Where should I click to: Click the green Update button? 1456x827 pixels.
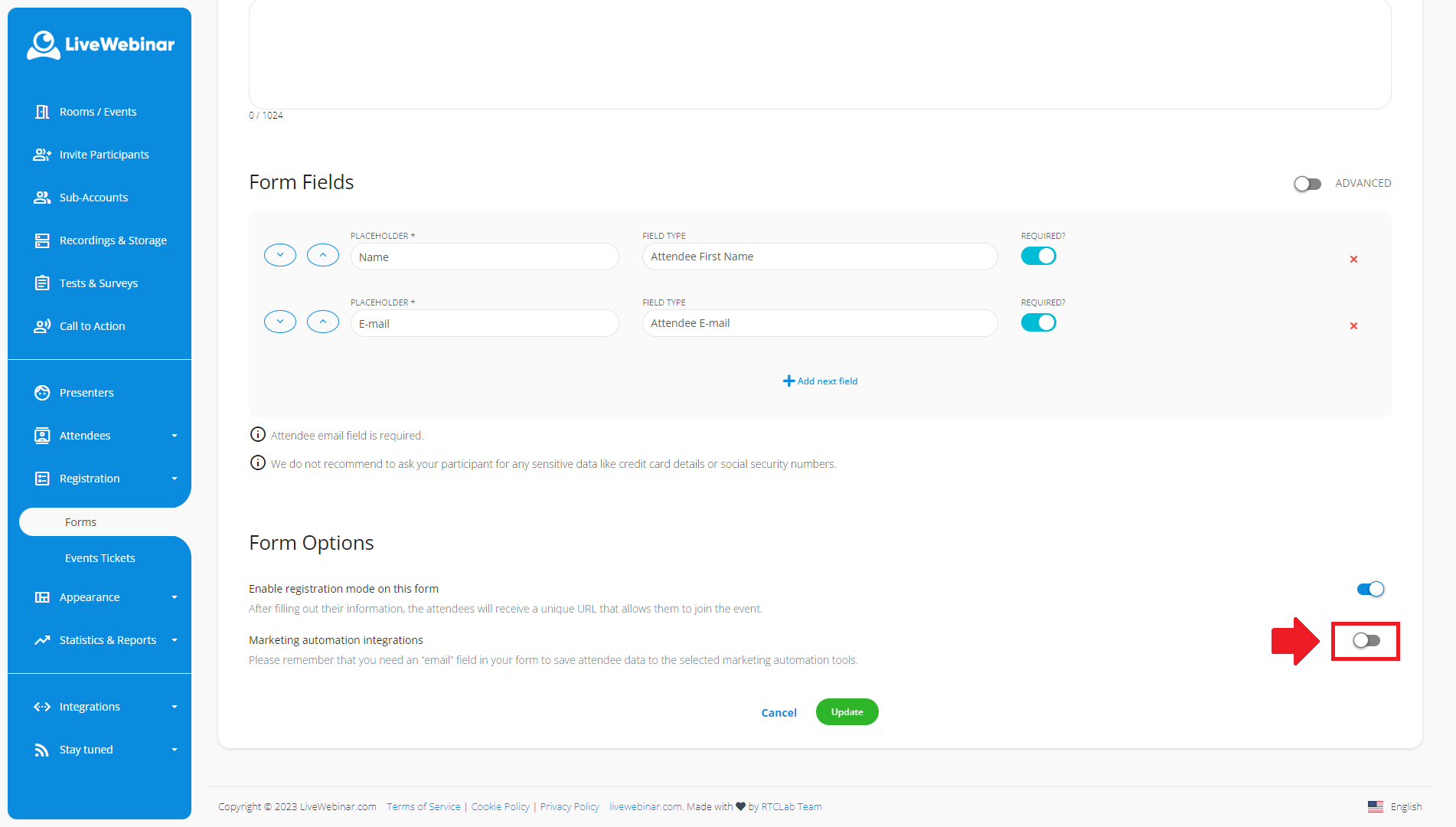click(847, 712)
